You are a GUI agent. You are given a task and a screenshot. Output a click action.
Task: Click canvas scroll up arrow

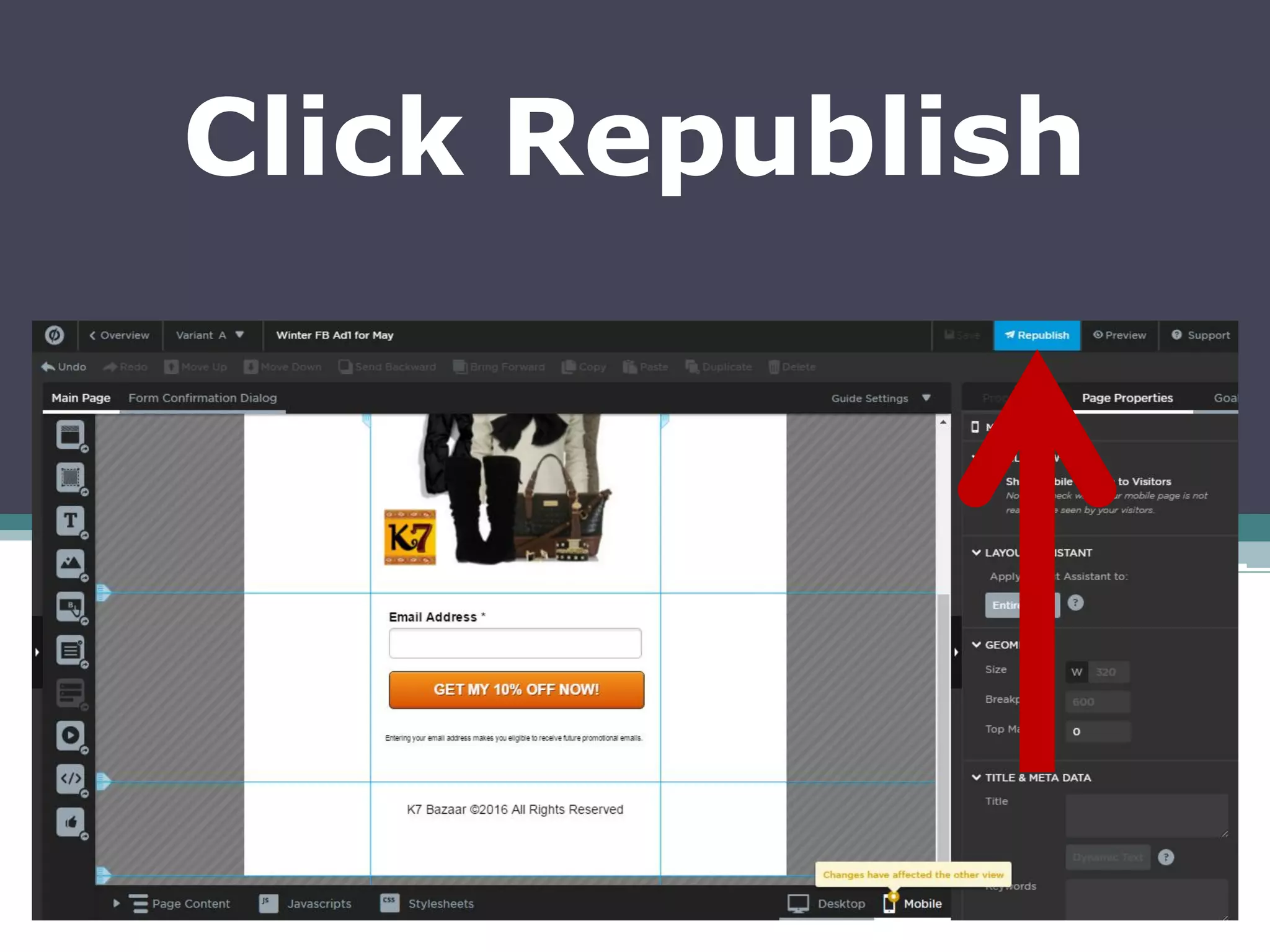coord(943,421)
